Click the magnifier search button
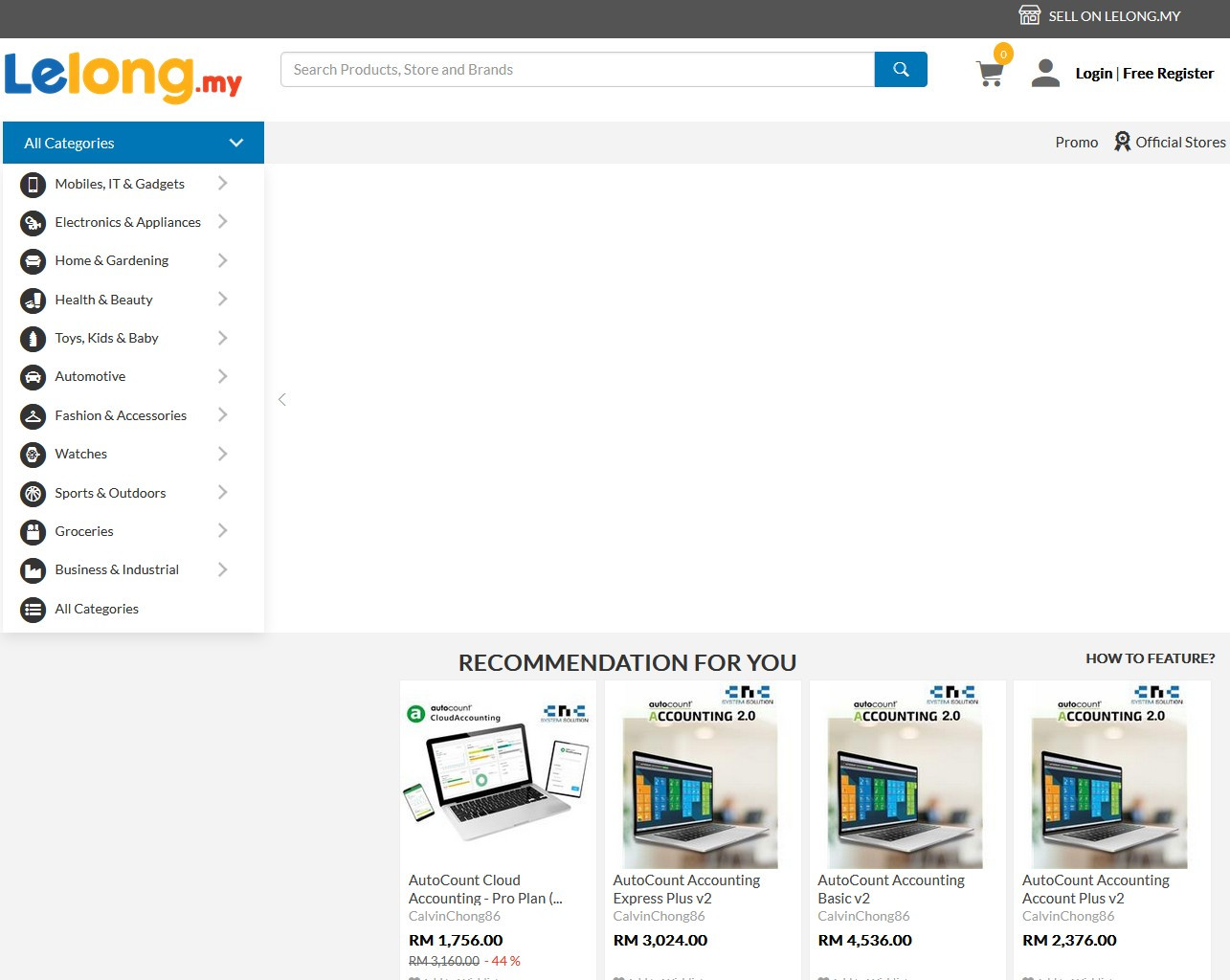Image resolution: width=1230 pixels, height=980 pixels. point(901,70)
